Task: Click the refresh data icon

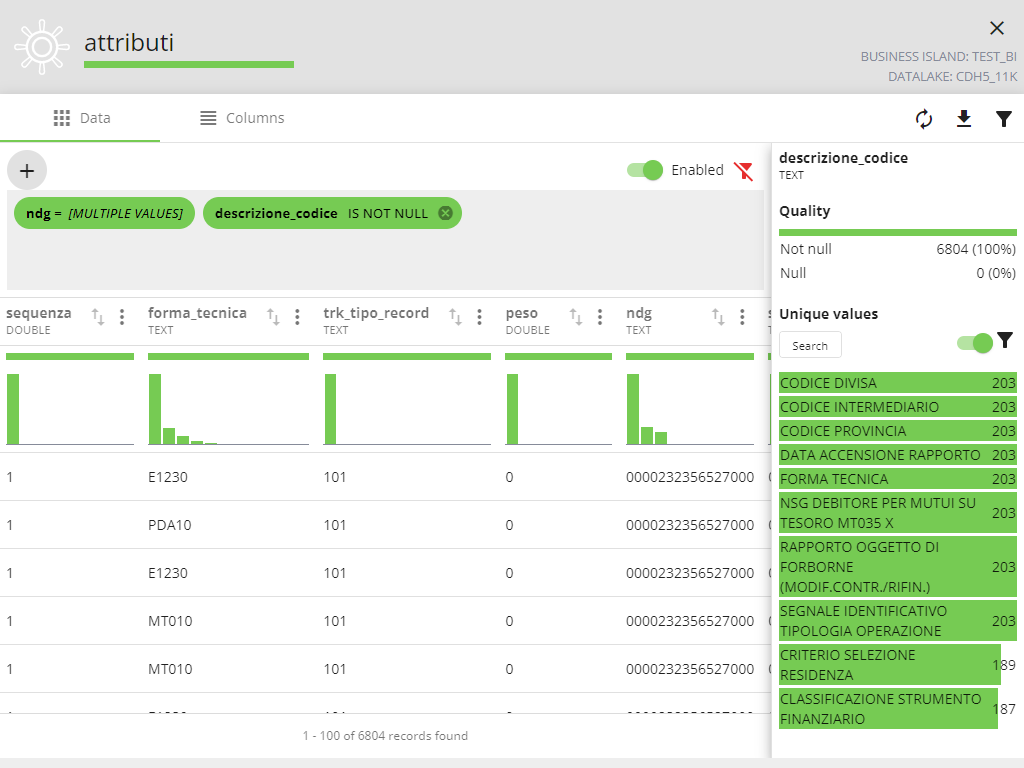Action: 924,119
